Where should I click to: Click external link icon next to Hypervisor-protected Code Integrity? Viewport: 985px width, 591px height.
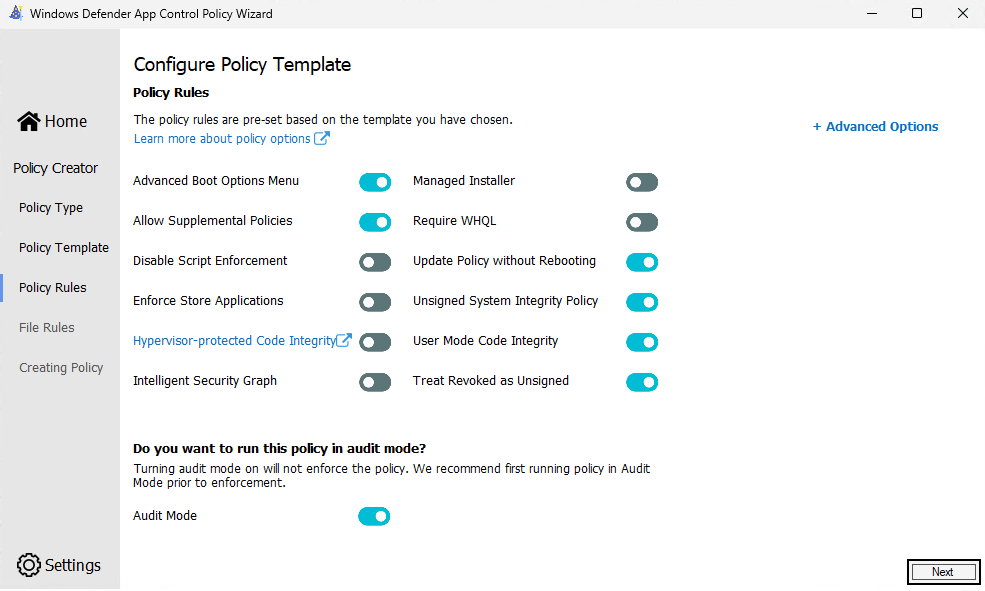(x=344, y=341)
